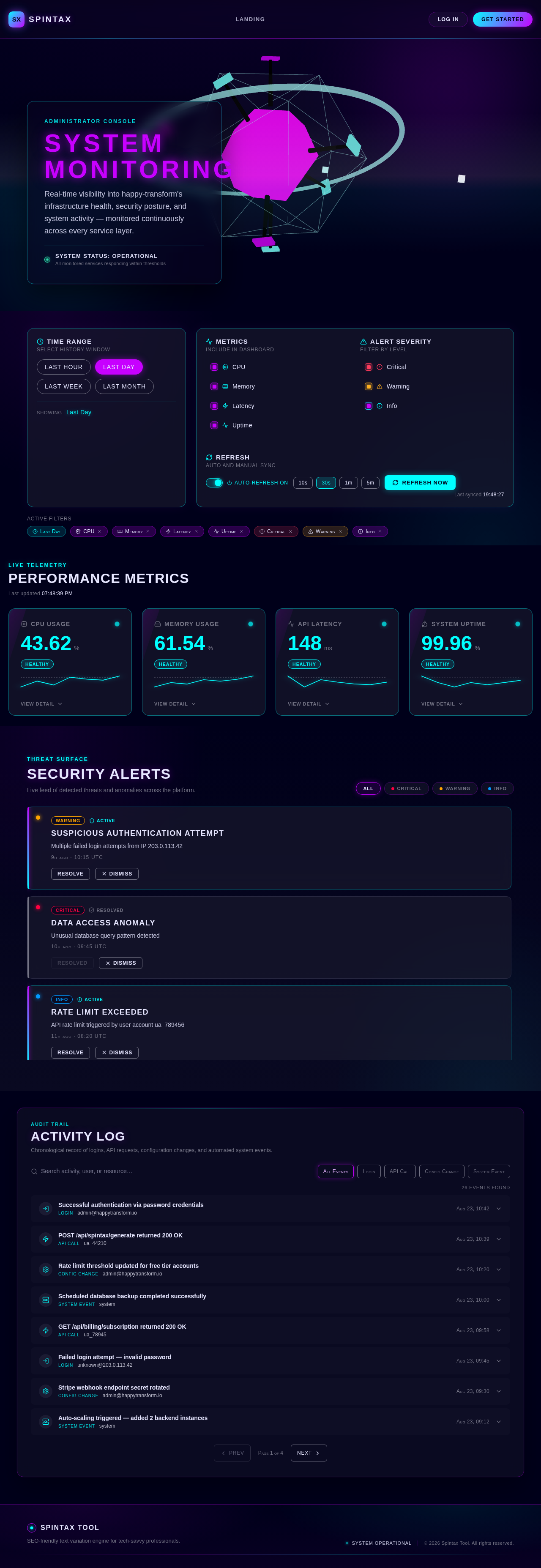Toggle the Uptime metric checkbox
The width and height of the screenshot is (541, 1568).
click(x=214, y=425)
